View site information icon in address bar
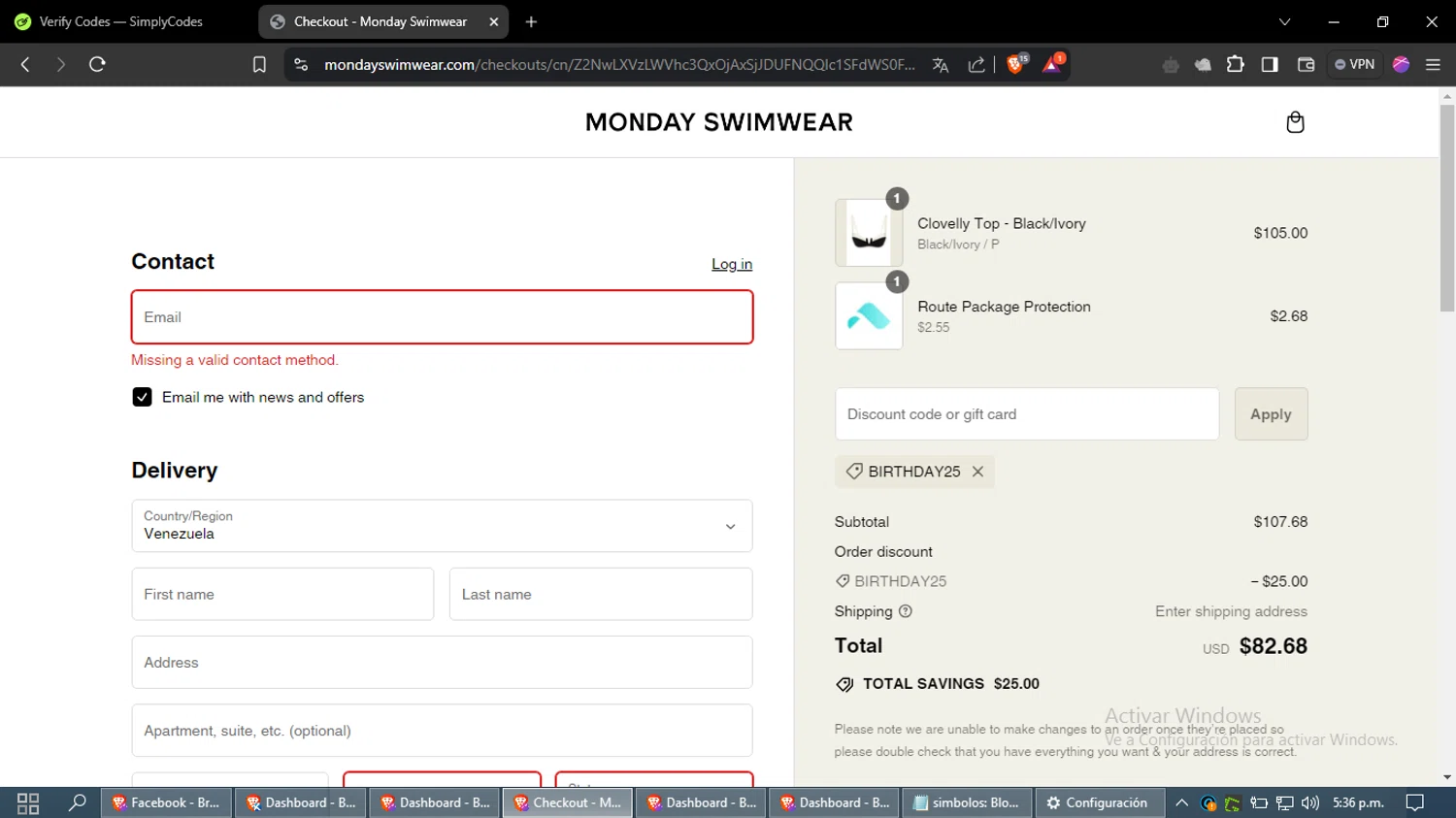1456x818 pixels. click(301, 65)
